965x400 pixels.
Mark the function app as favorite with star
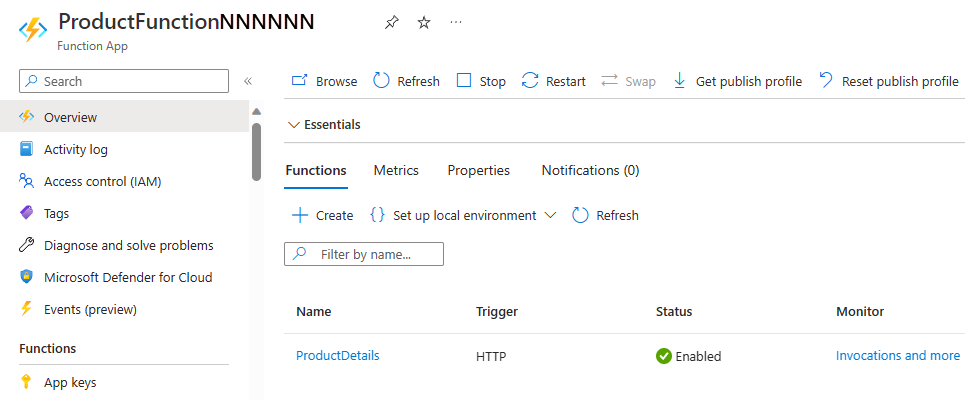(x=424, y=23)
